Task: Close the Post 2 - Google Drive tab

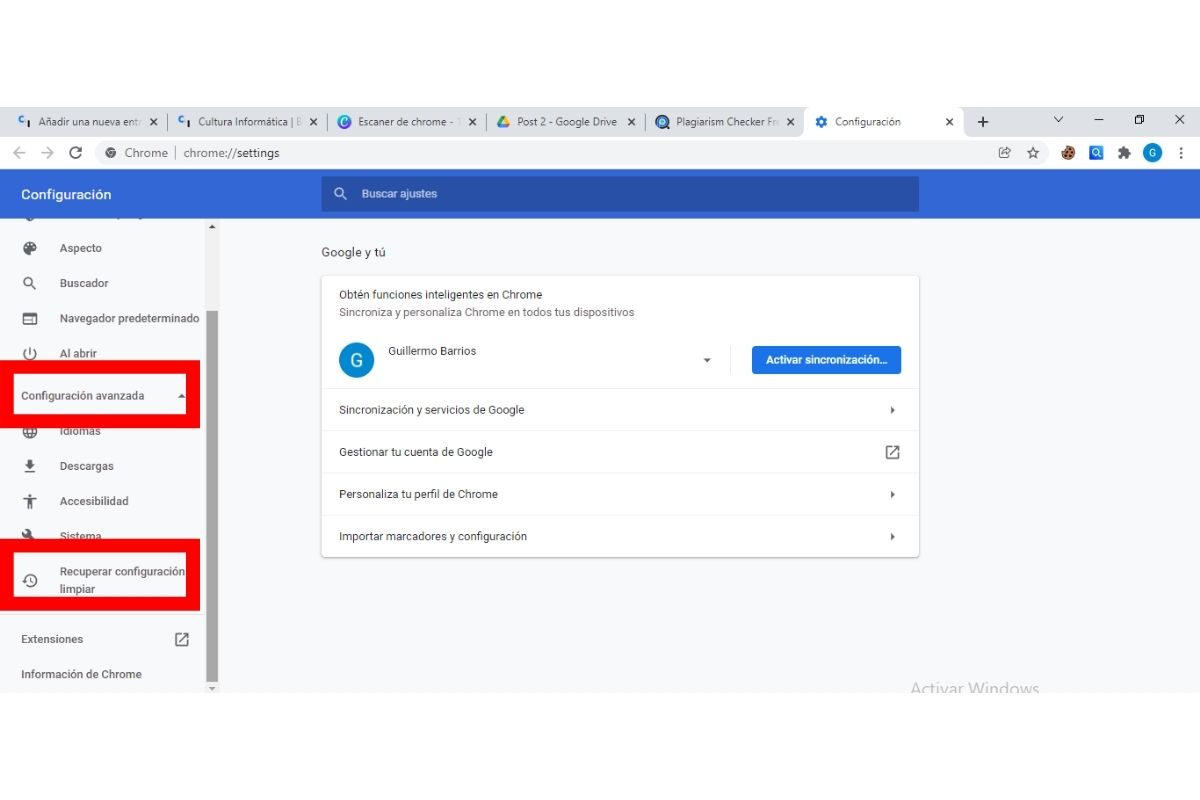Action: (631, 122)
